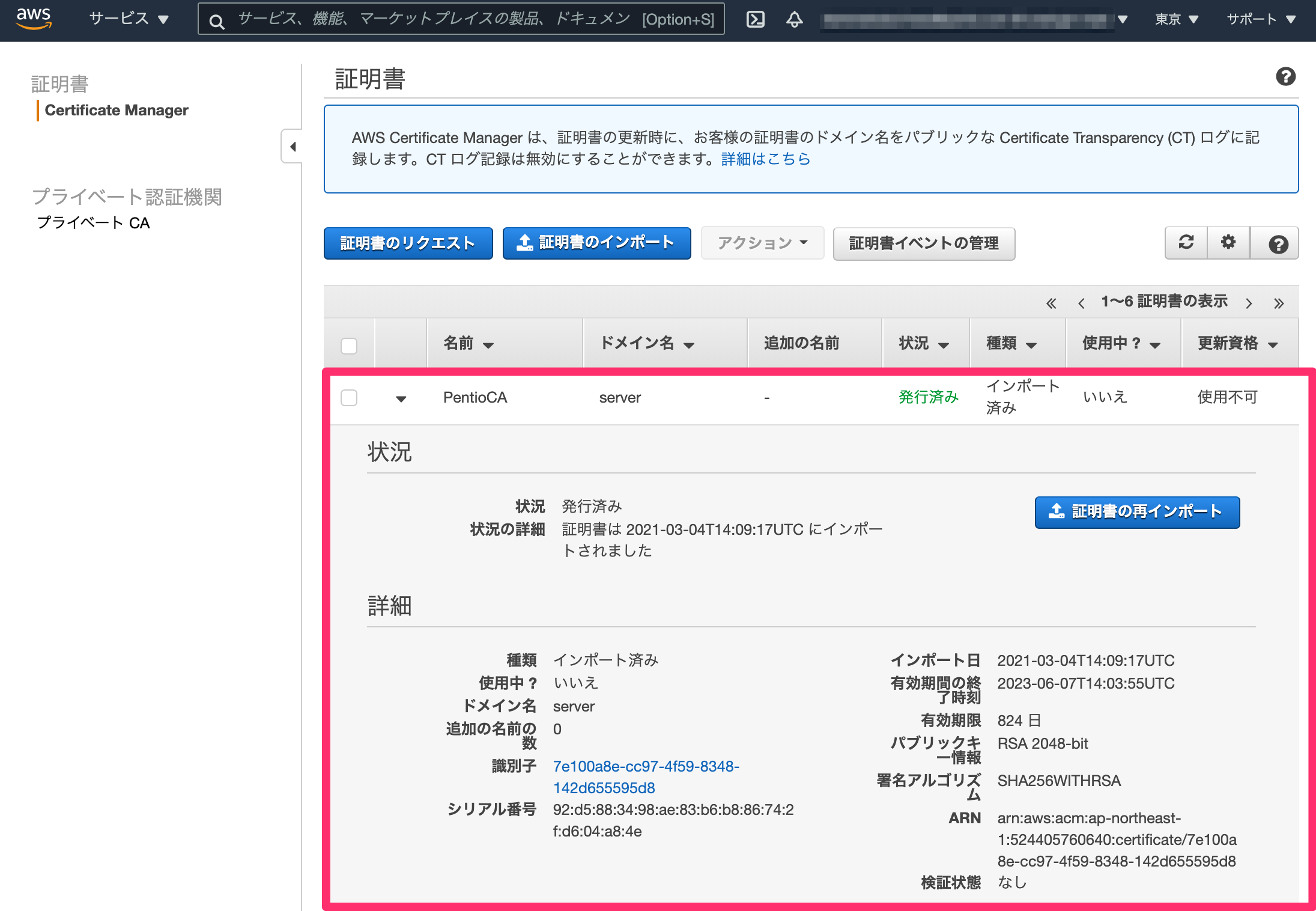Screen dimensions: 1316x911
Task: Open the 詳細はこちら link
Action: coord(766,159)
